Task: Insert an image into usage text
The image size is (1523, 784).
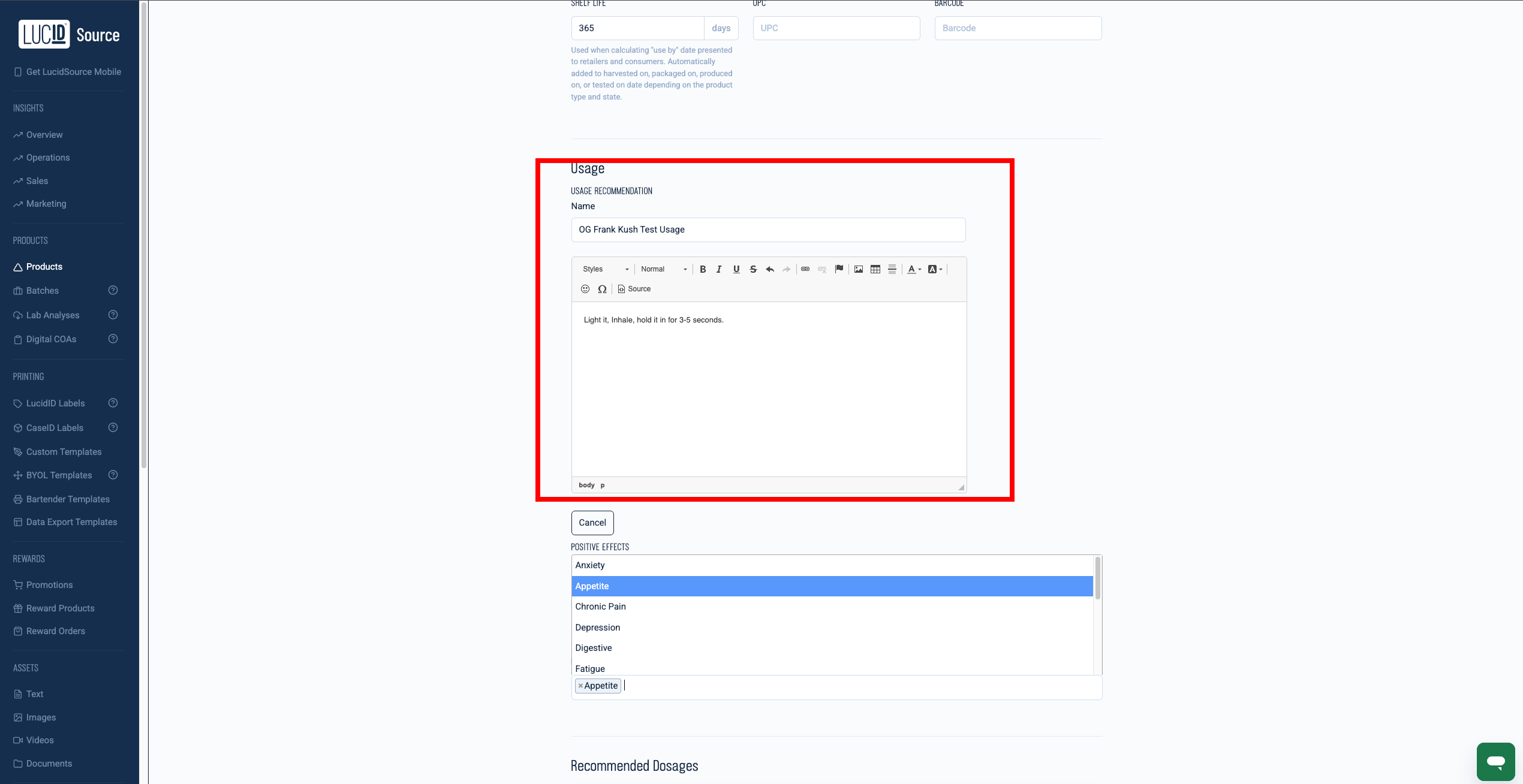Action: (859, 269)
